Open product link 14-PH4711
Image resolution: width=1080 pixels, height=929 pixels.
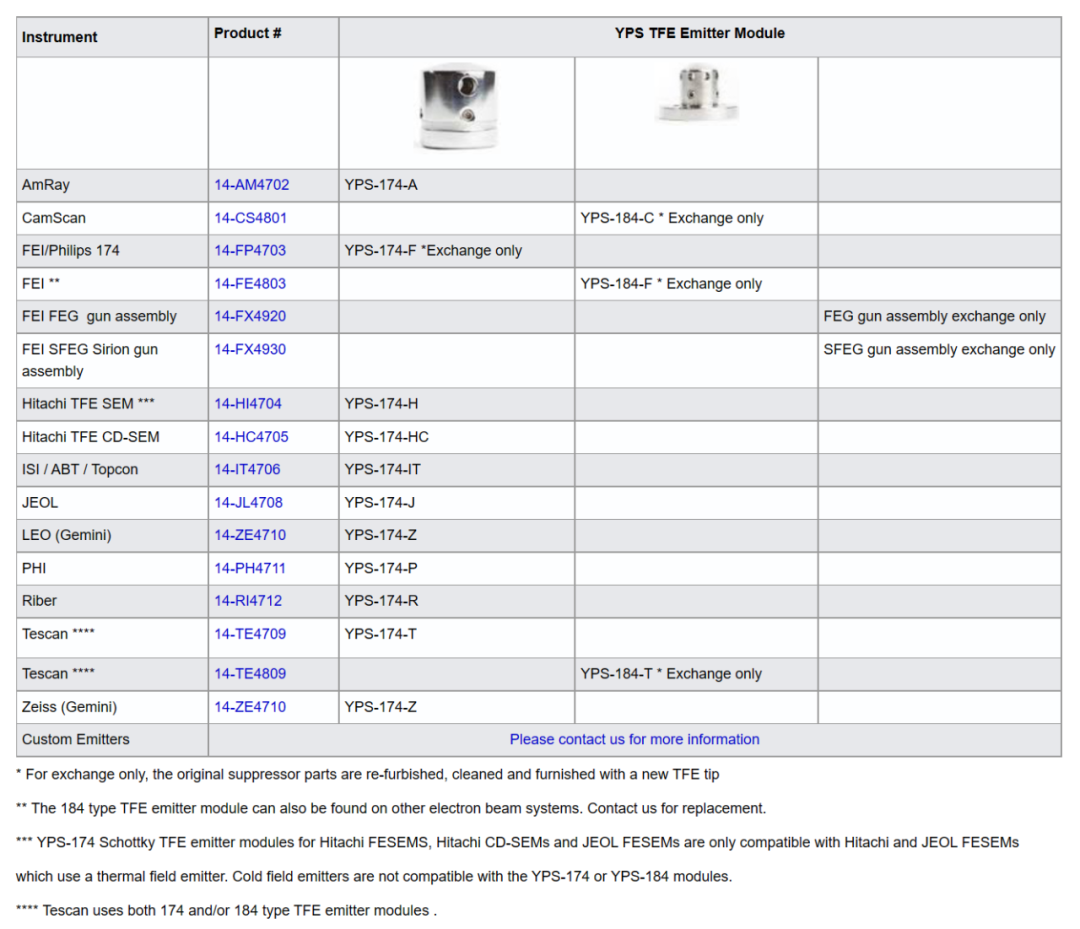250,568
